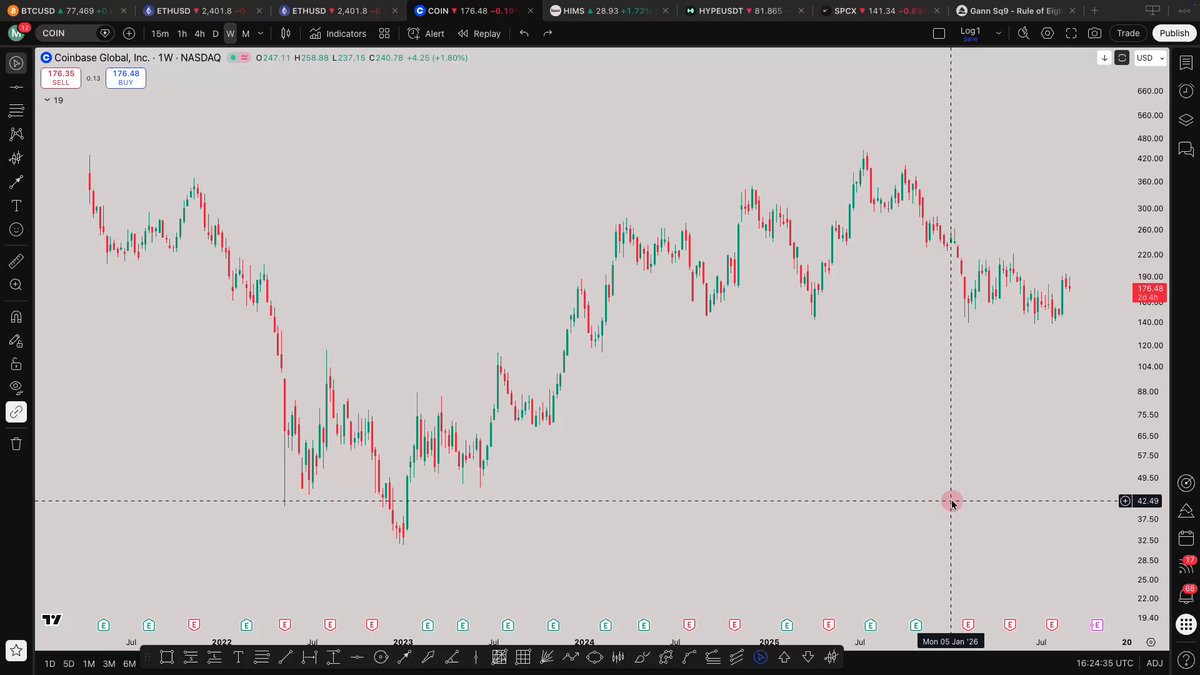1200x675 pixels.
Task: Click the 176.35 SELL button
Action: tap(61, 77)
